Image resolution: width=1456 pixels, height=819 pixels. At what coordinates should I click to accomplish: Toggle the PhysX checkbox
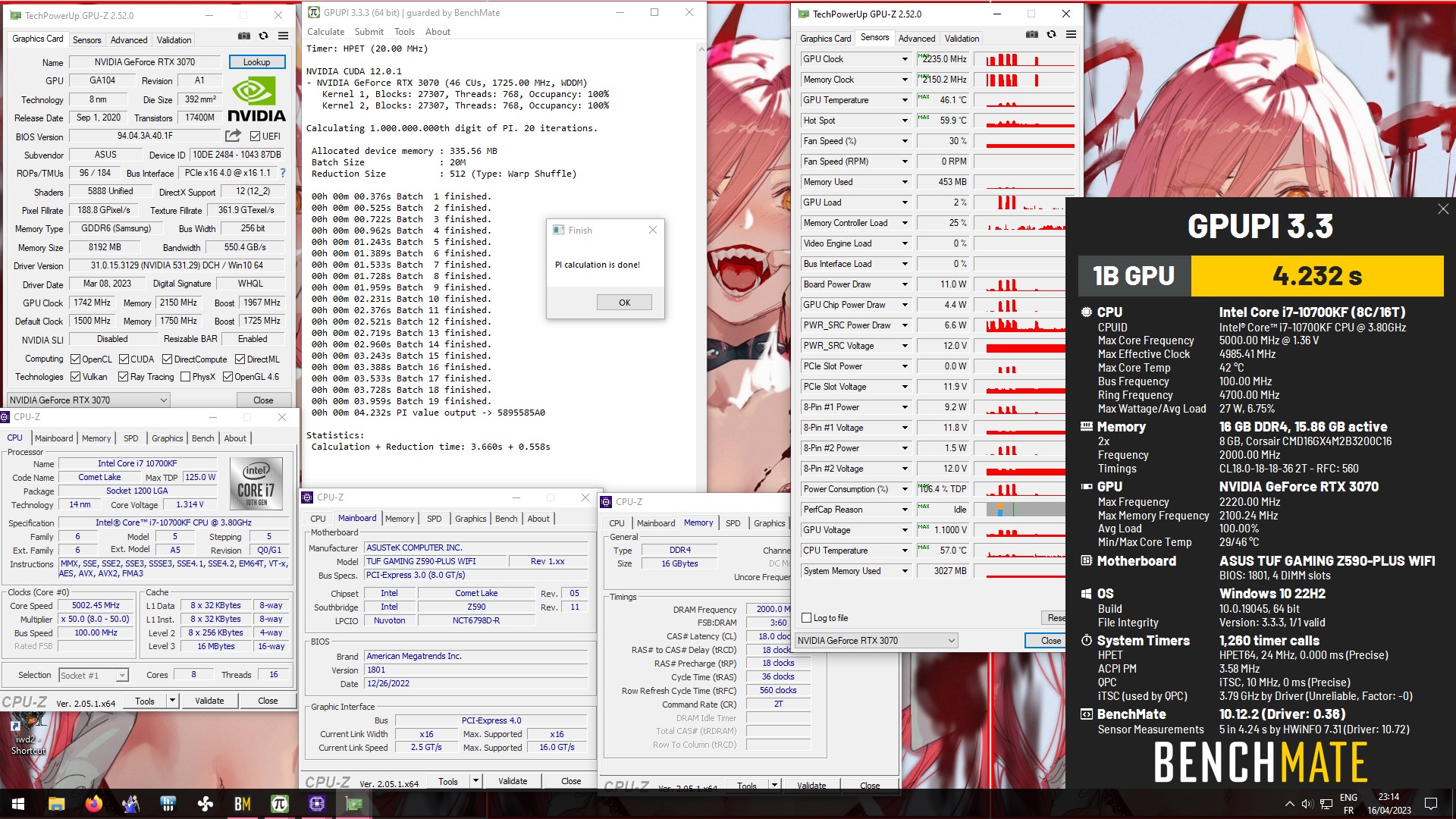point(185,376)
